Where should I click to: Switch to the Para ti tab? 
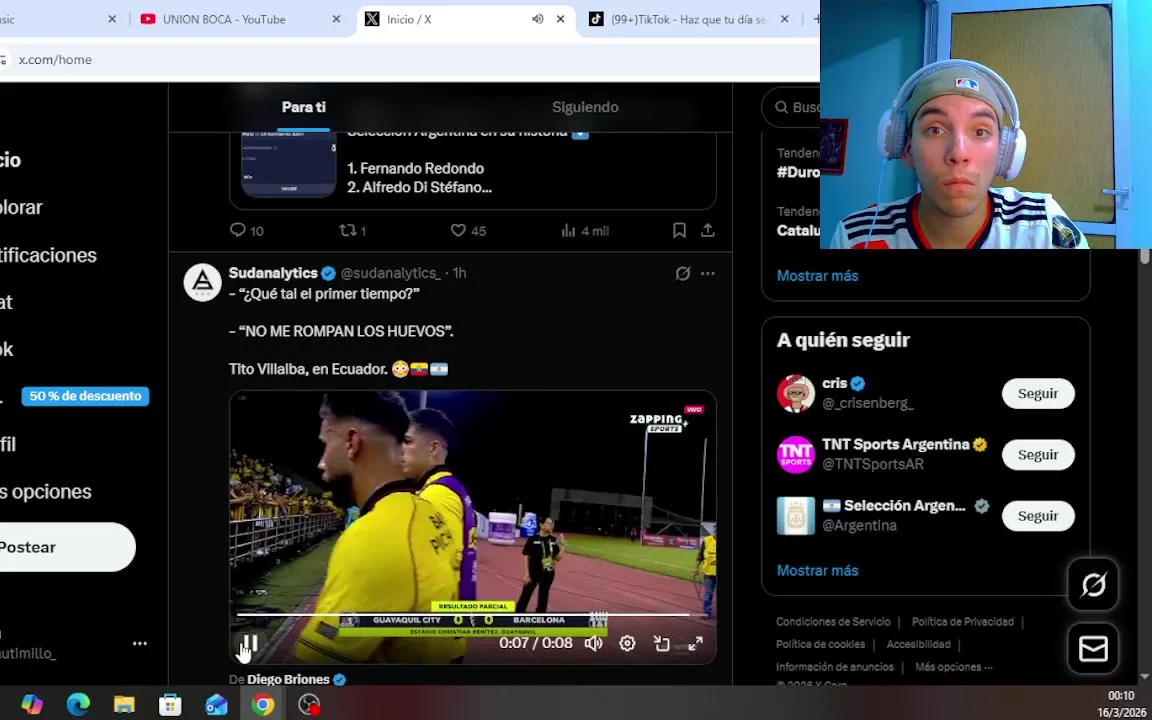click(x=303, y=107)
